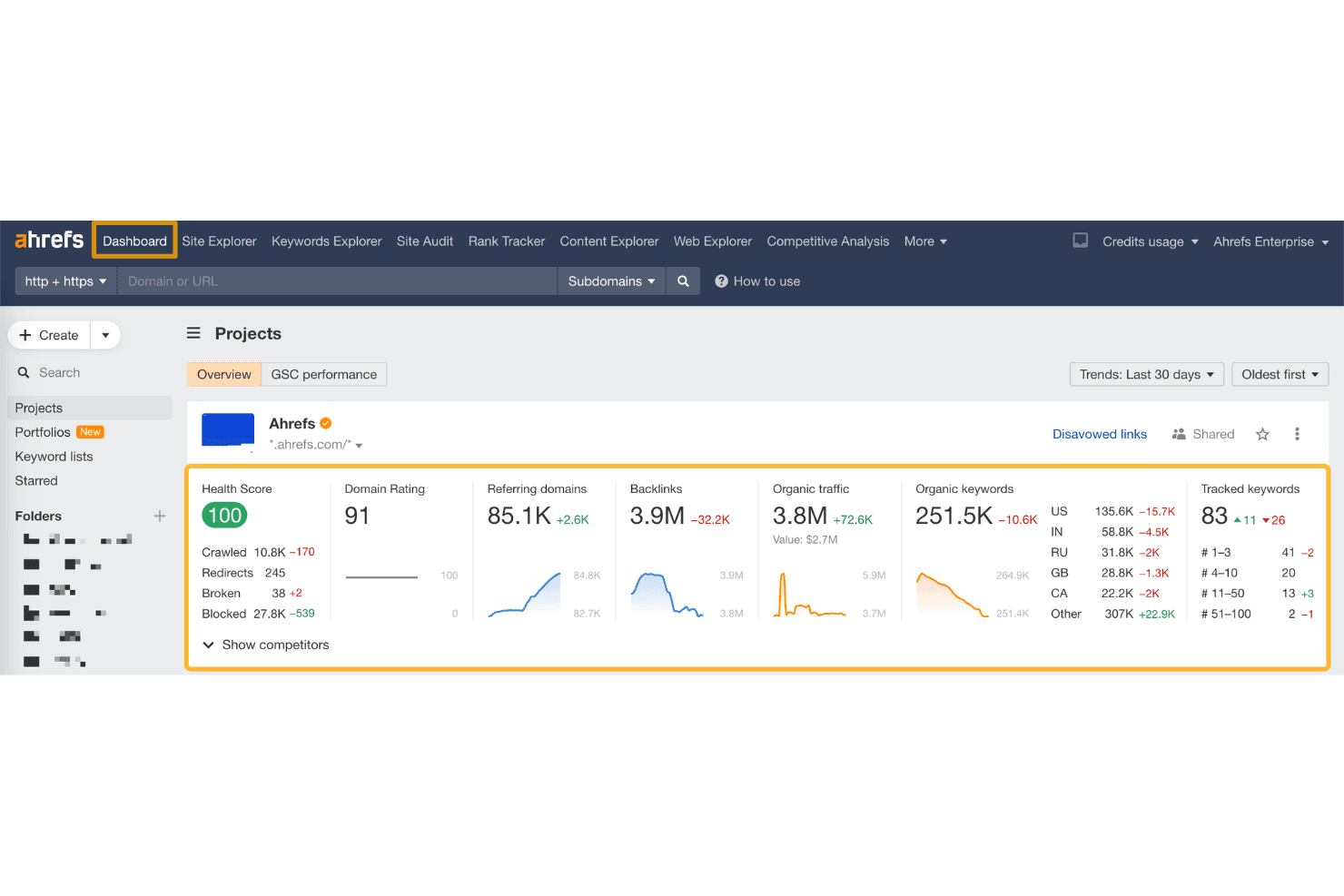Open Web Explorer

click(713, 241)
